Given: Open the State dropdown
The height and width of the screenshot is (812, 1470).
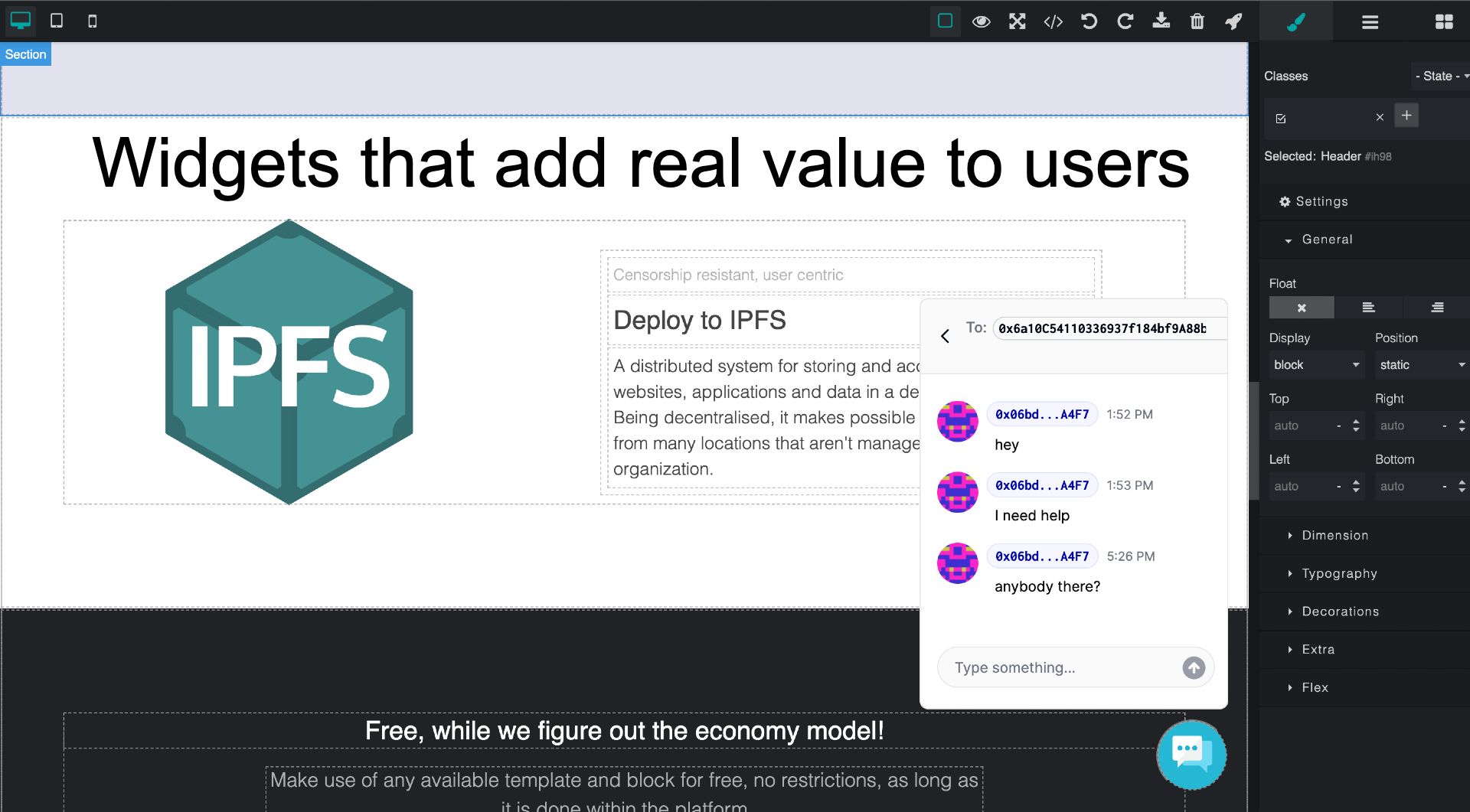Looking at the screenshot, I should [x=1441, y=76].
